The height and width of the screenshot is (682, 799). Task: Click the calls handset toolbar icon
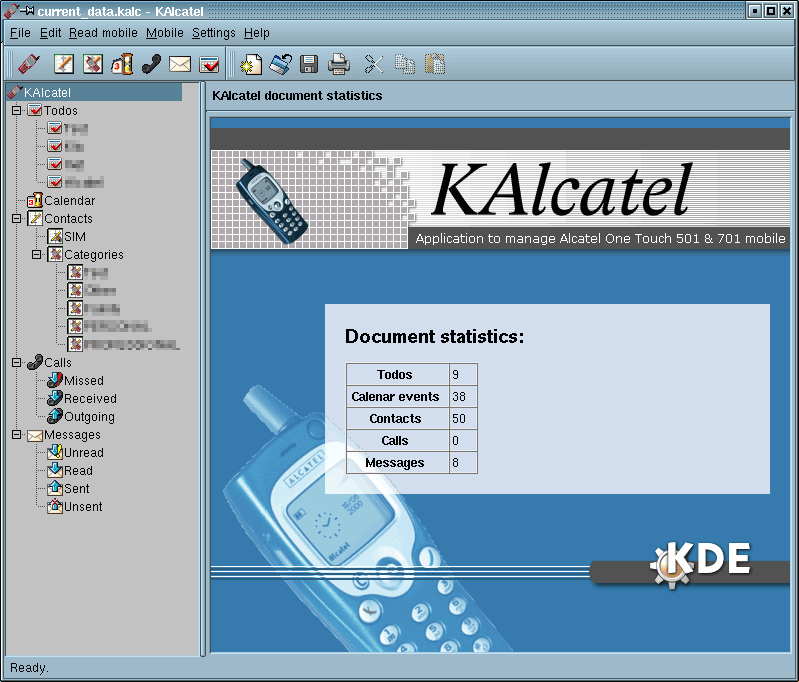click(x=151, y=64)
